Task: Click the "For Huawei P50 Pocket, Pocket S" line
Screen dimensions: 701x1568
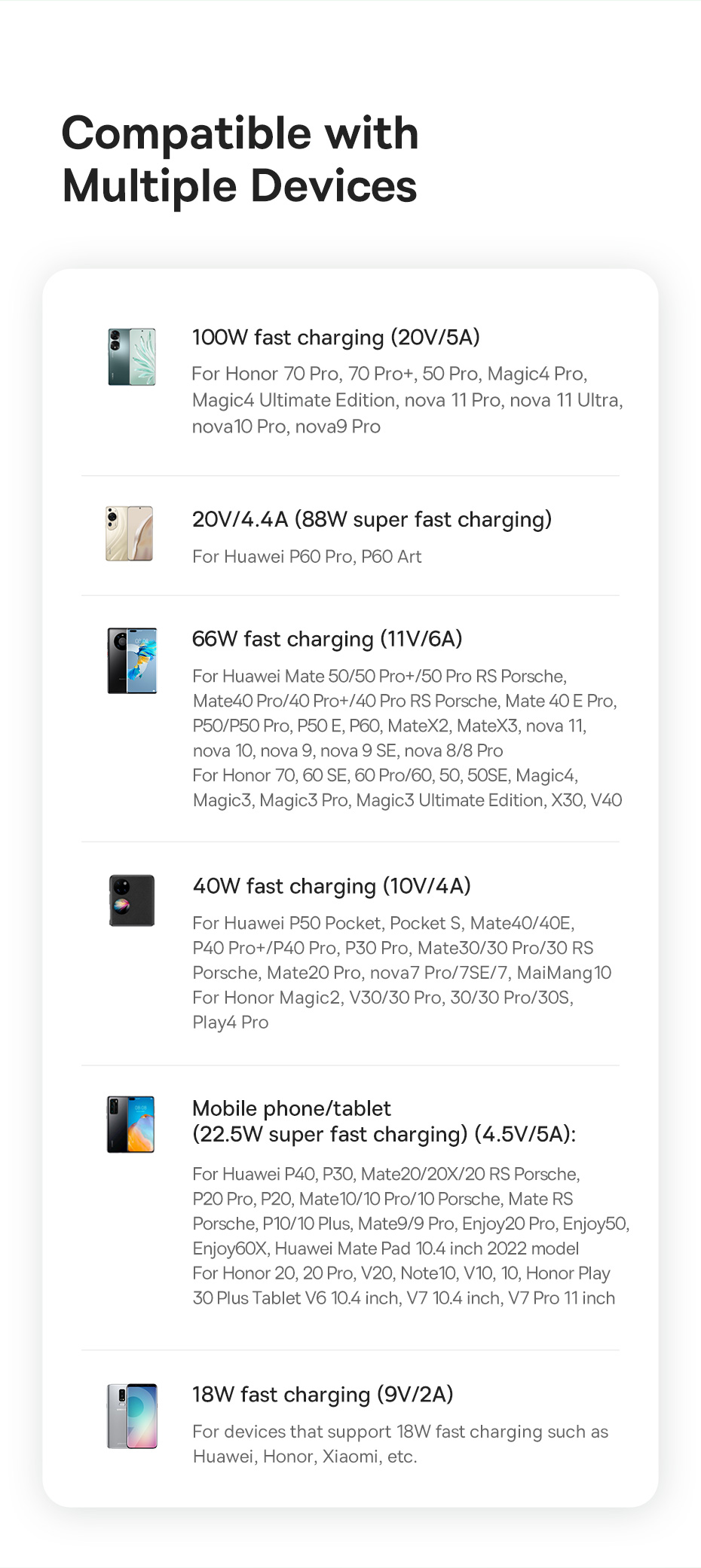Action: point(383,923)
